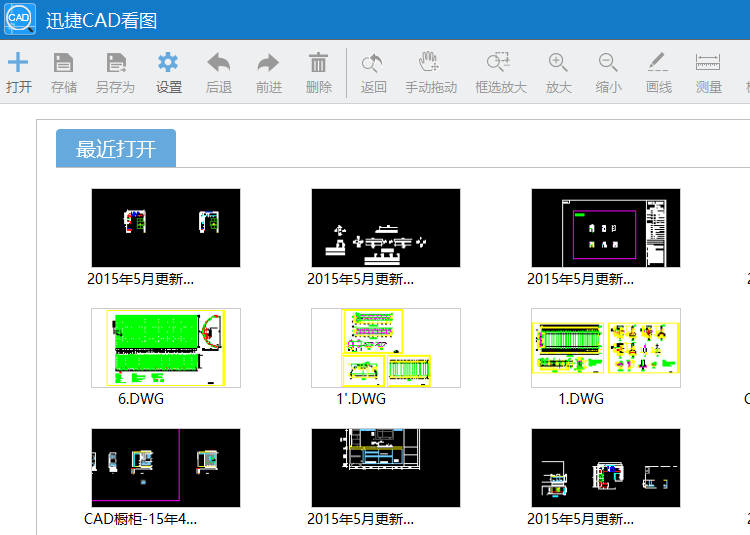Open first-row first 2015年5月更新 thumbnail
750x535 pixels.
(166, 228)
